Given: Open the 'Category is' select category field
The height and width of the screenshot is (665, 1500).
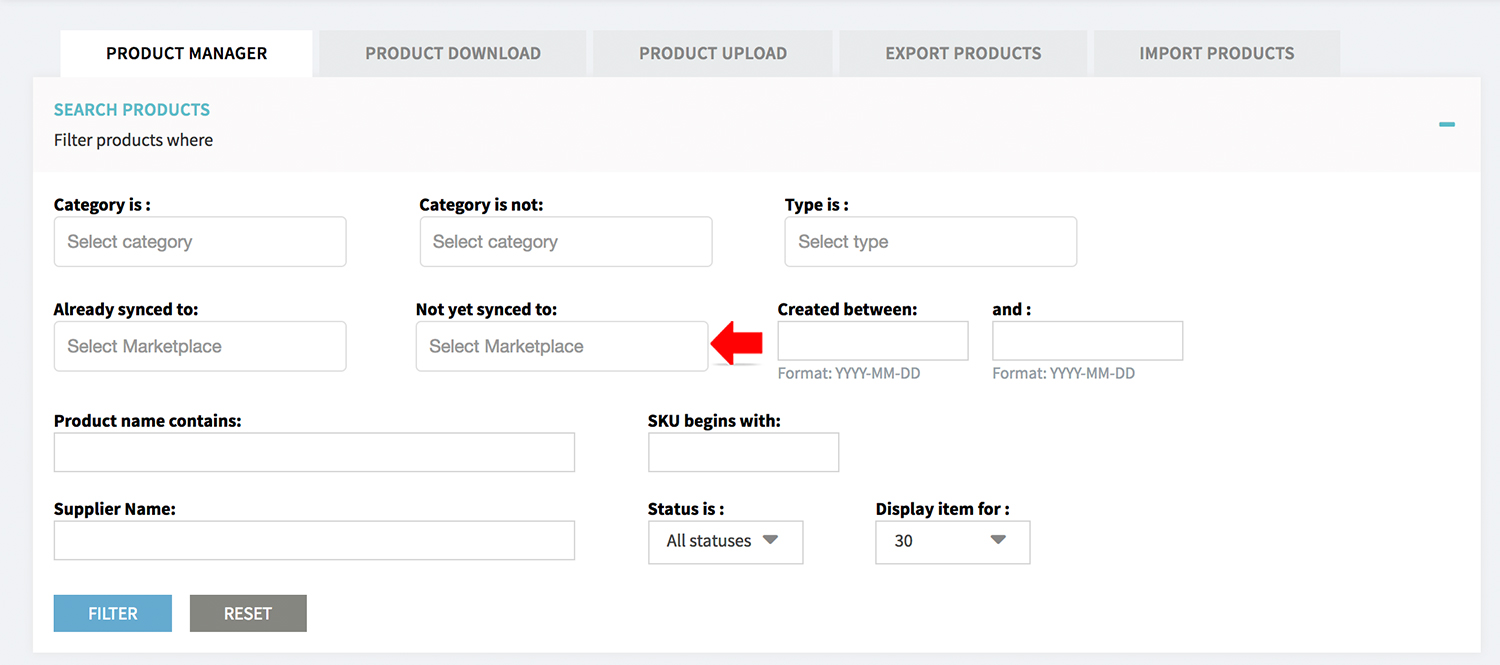Looking at the screenshot, I should coord(200,242).
